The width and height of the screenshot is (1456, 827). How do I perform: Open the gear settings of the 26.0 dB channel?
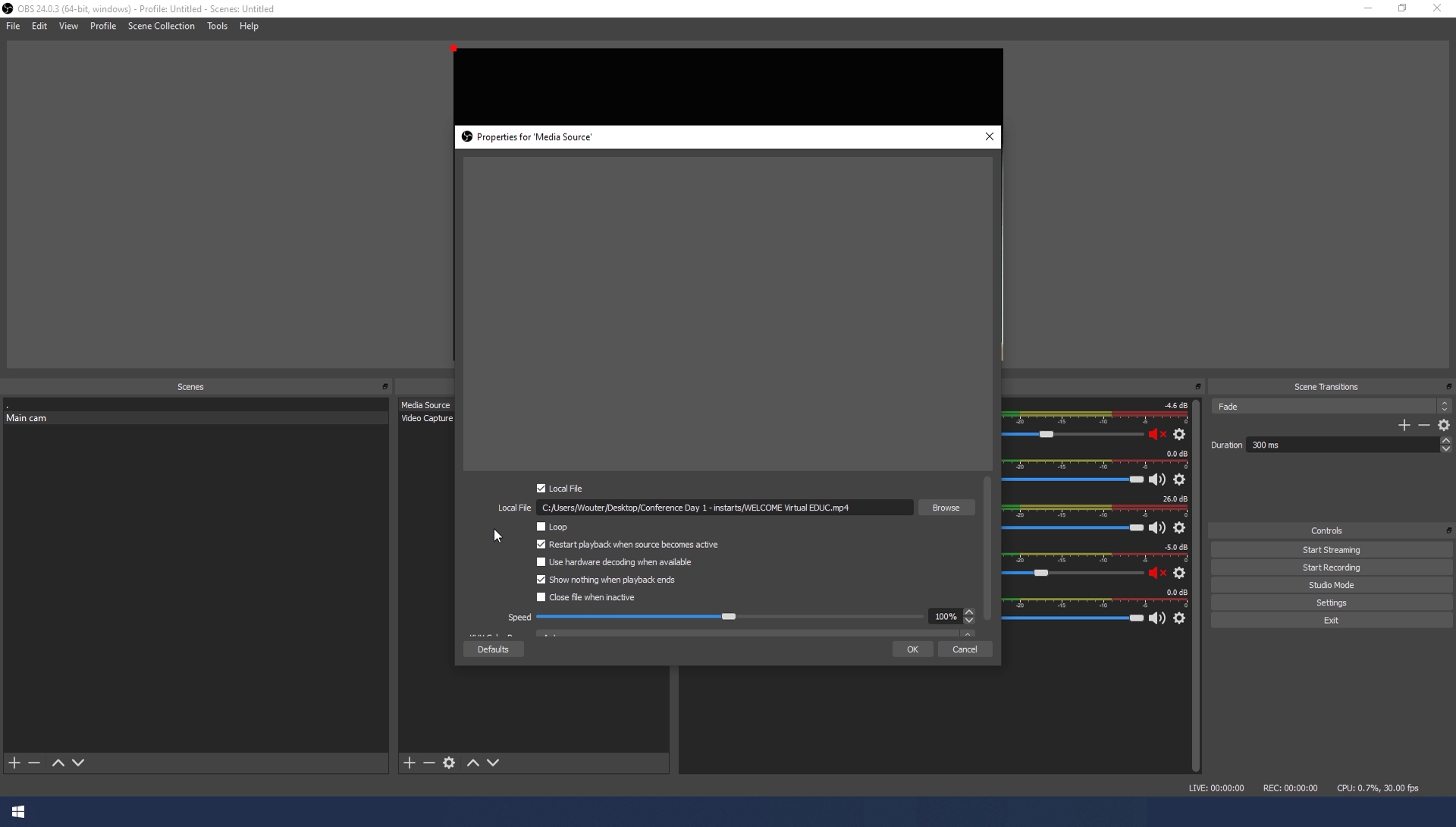[x=1179, y=528]
